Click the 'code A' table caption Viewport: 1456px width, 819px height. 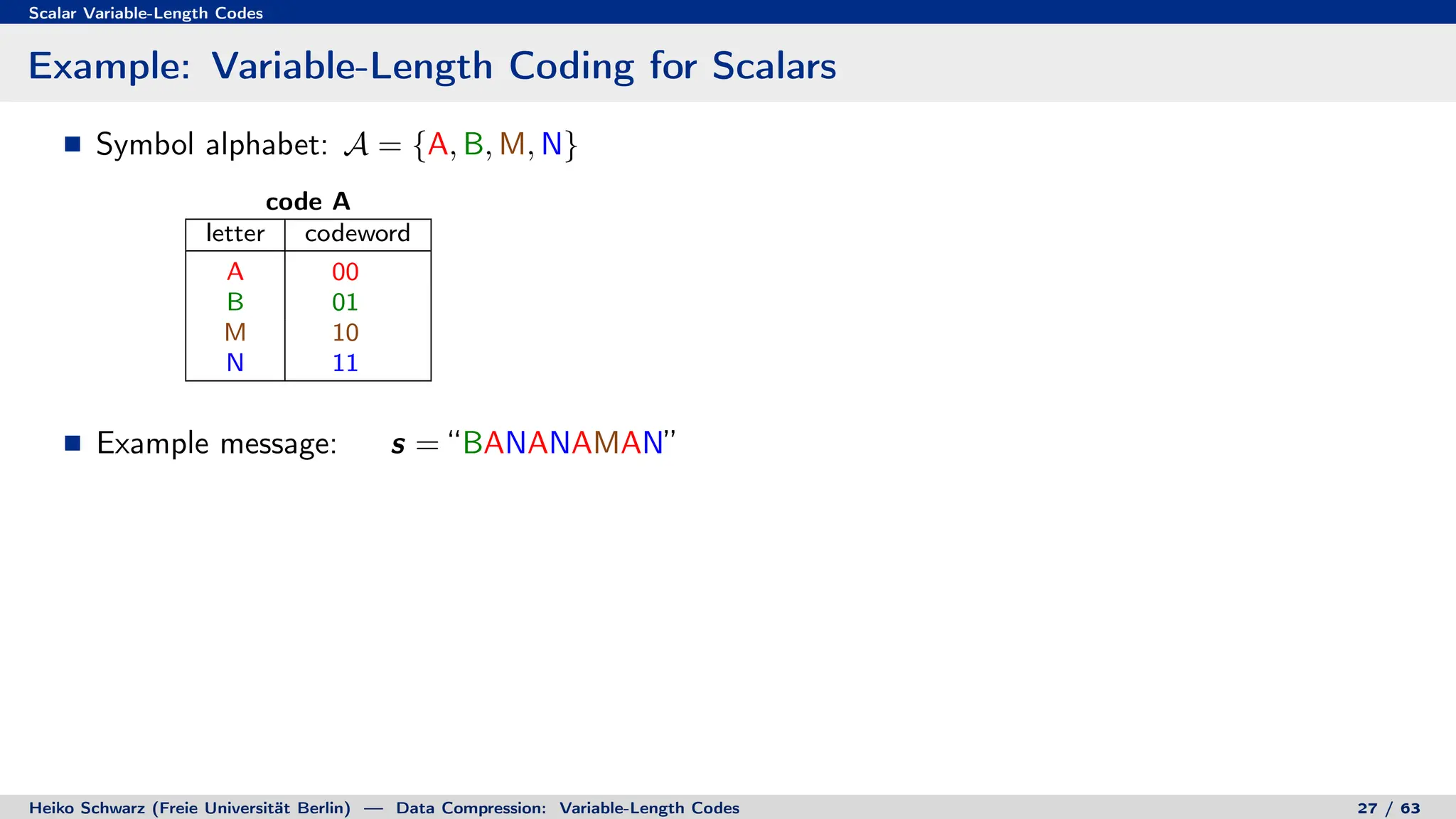[x=308, y=201]
